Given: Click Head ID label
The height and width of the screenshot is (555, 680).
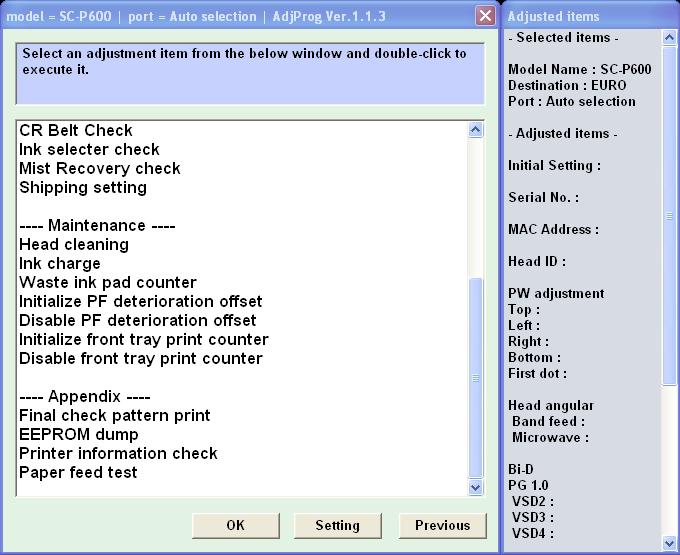Looking at the screenshot, I should [537, 261].
